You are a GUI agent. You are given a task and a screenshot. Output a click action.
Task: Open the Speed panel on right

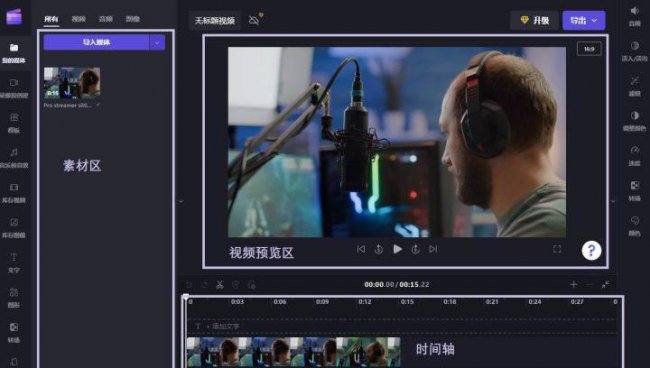click(635, 156)
